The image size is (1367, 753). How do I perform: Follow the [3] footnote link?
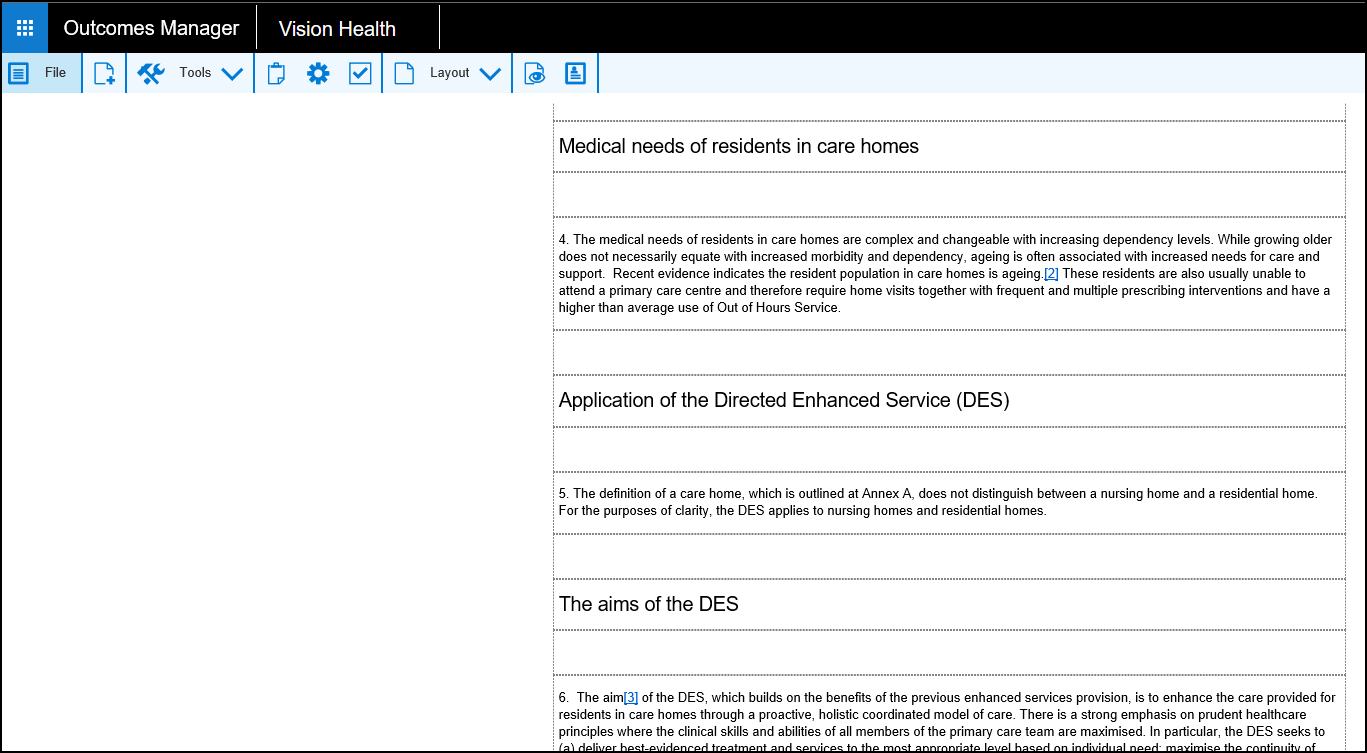pos(630,697)
